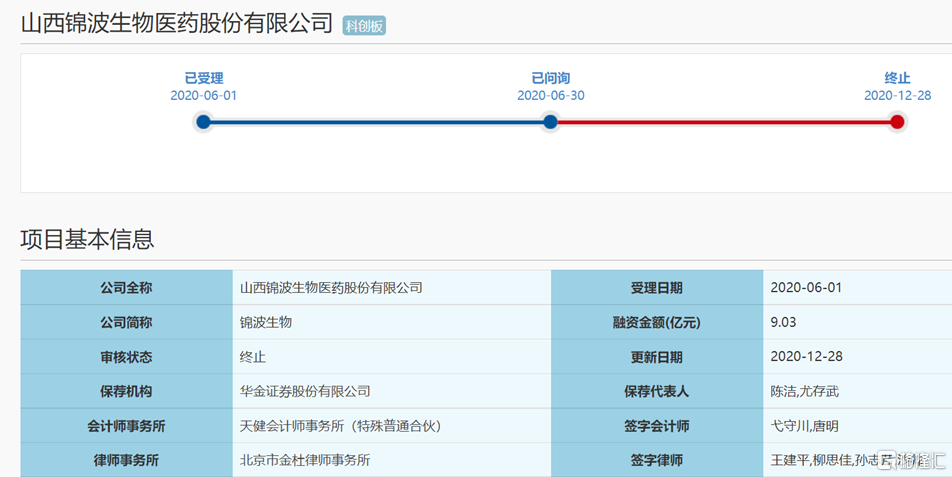Click the 受理日期 header cell
The image size is (952, 477).
pyautogui.click(x=656, y=288)
